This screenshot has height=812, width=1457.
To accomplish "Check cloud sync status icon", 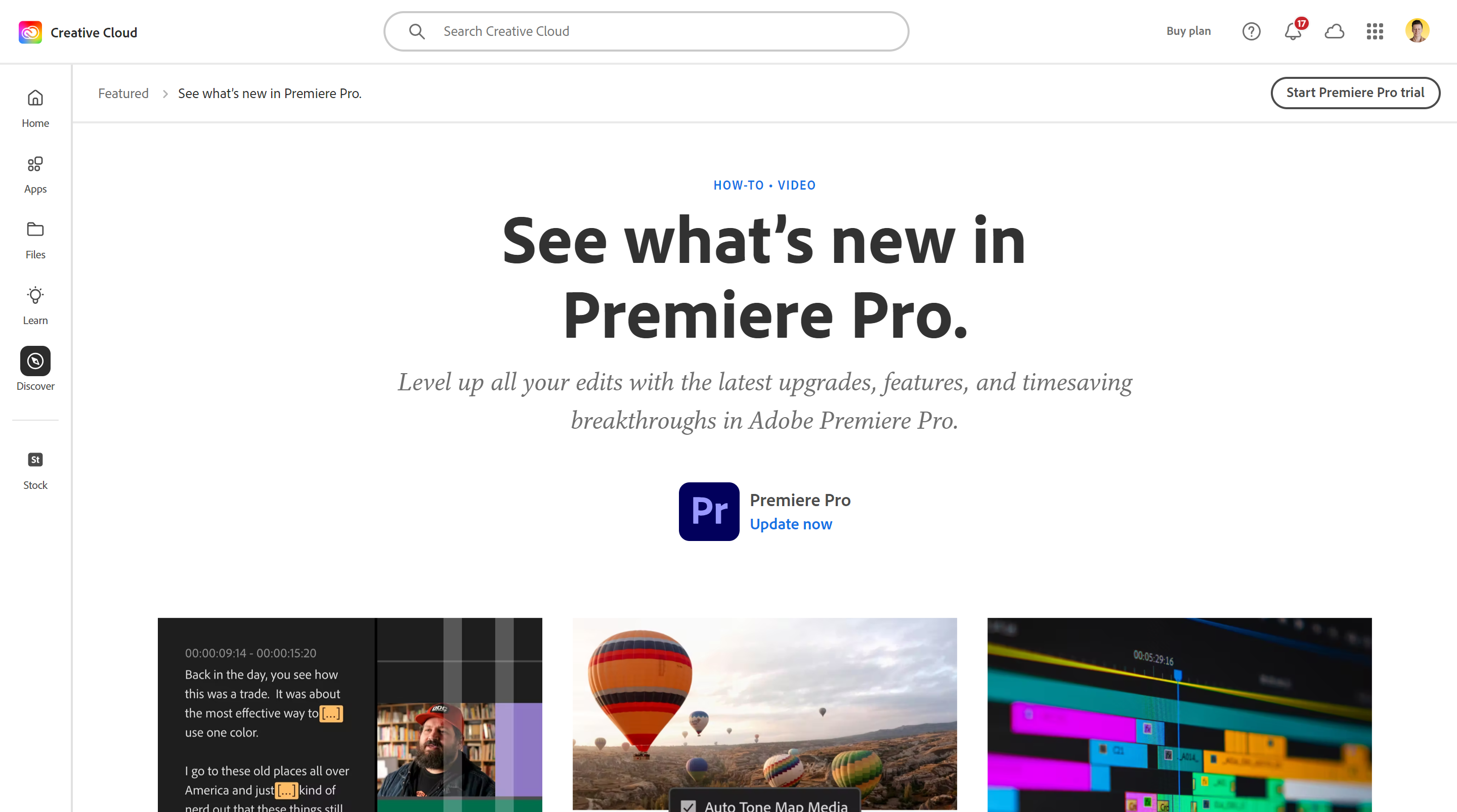I will (x=1334, y=31).
